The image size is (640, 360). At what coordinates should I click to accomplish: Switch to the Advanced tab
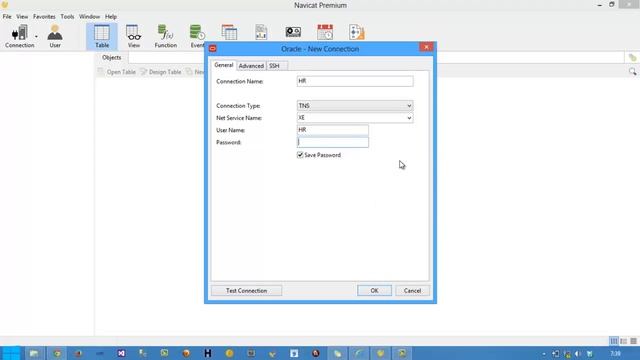(x=251, y=66)
